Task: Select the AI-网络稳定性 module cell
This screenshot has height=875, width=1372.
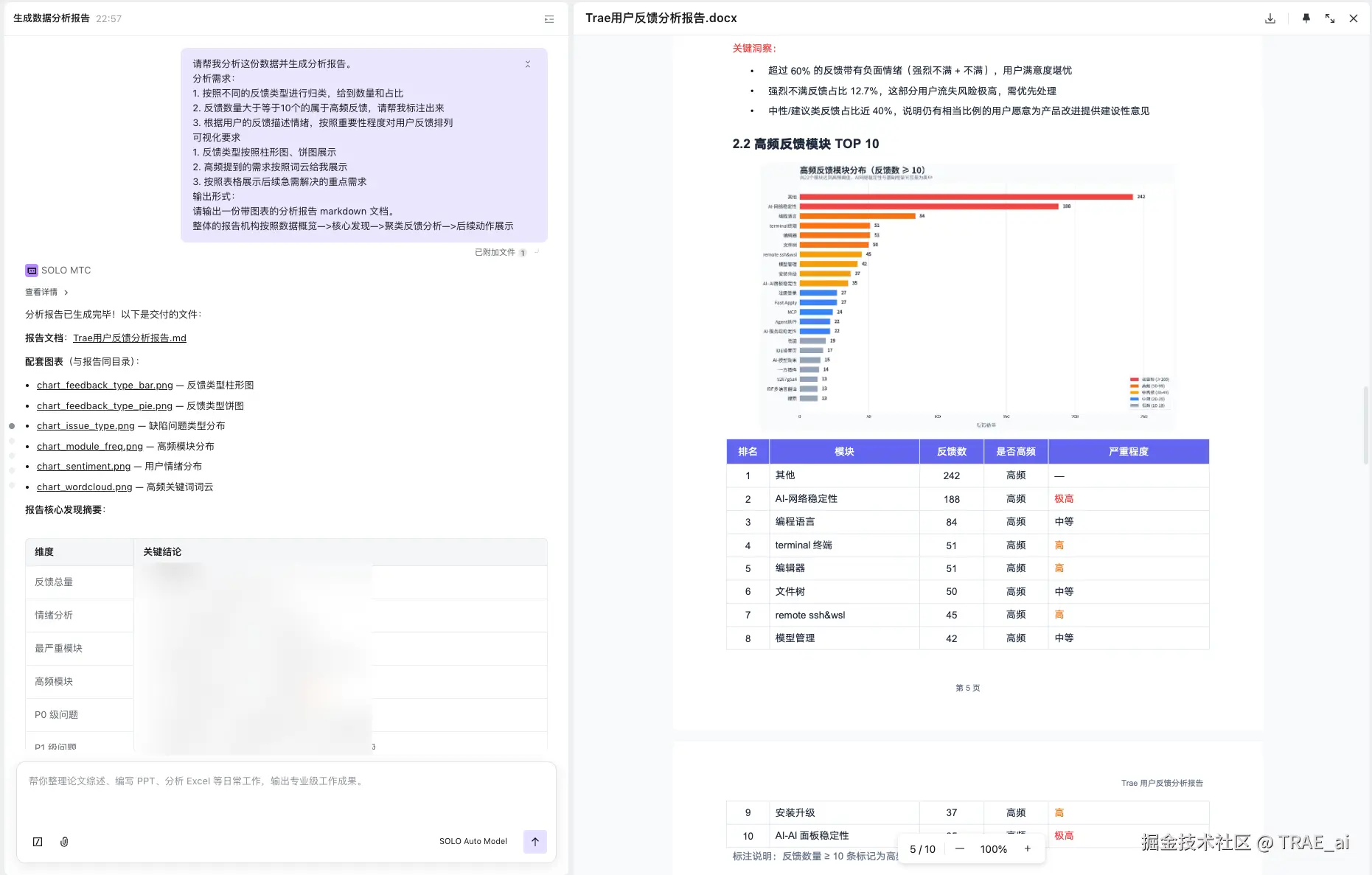Action: click(844, 499)
